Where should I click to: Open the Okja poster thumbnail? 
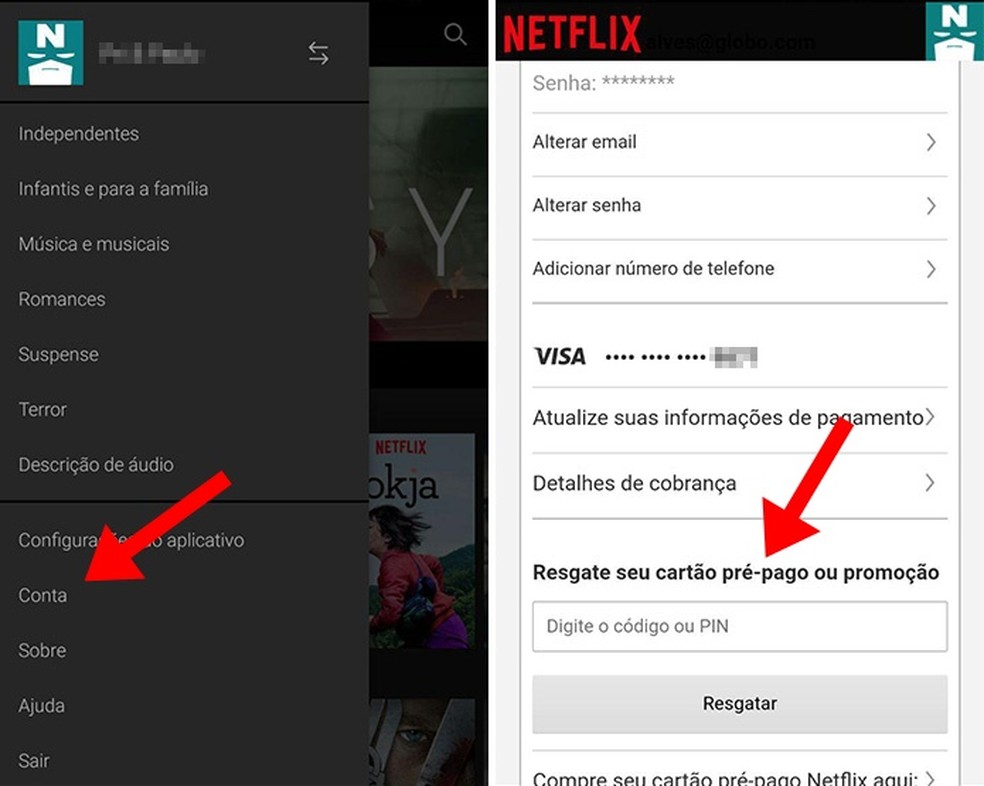(x=422, y=541)
